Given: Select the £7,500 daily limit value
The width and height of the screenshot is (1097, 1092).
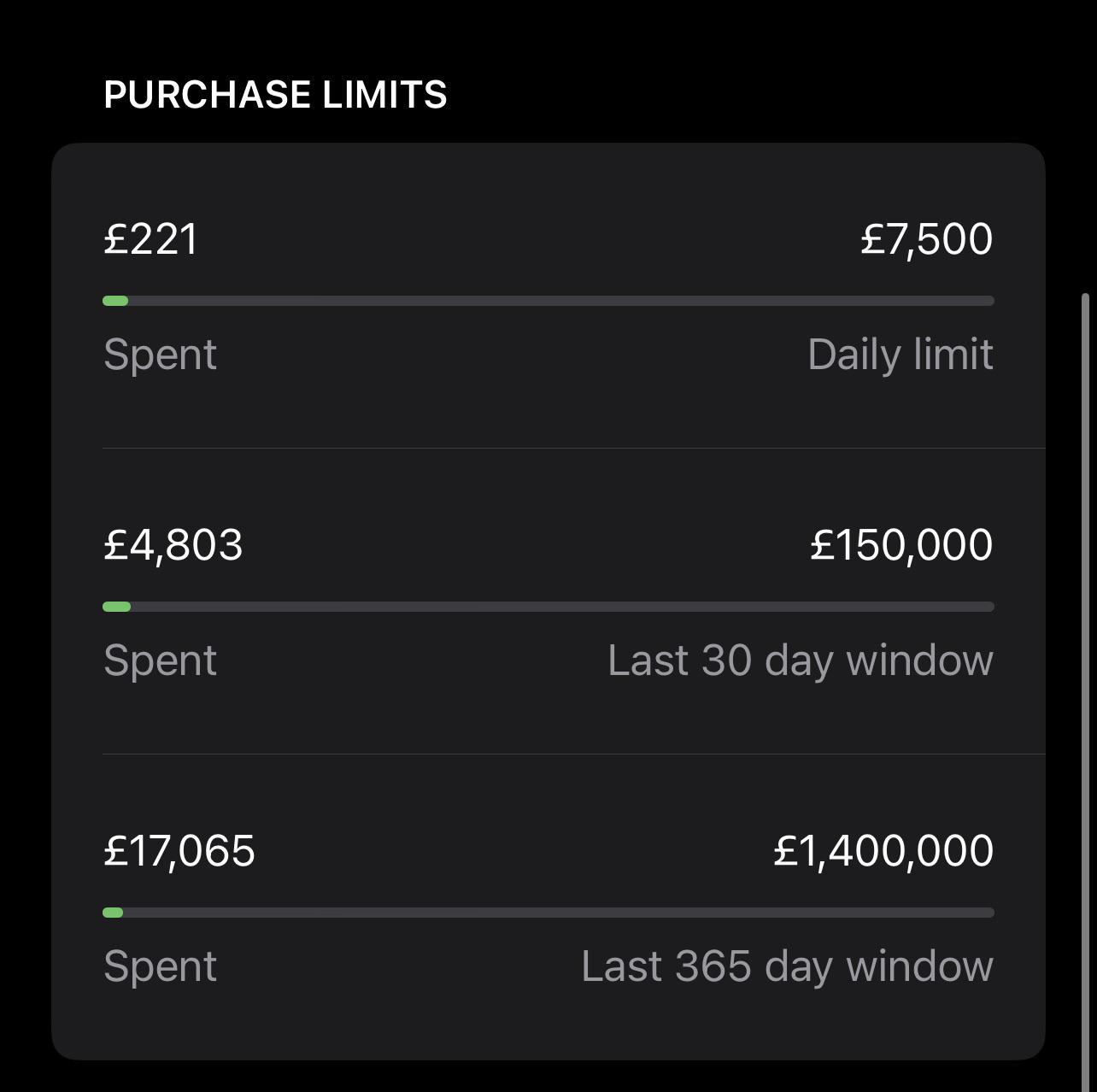Looking at the screenshot, I should click(927, 239).
